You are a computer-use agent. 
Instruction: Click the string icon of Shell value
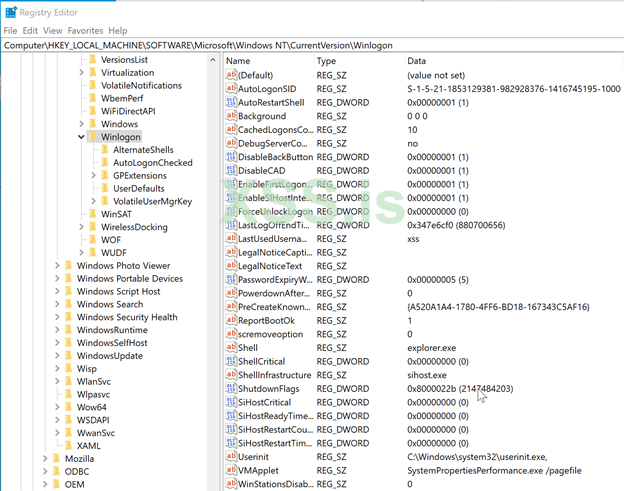pos(231,347)
